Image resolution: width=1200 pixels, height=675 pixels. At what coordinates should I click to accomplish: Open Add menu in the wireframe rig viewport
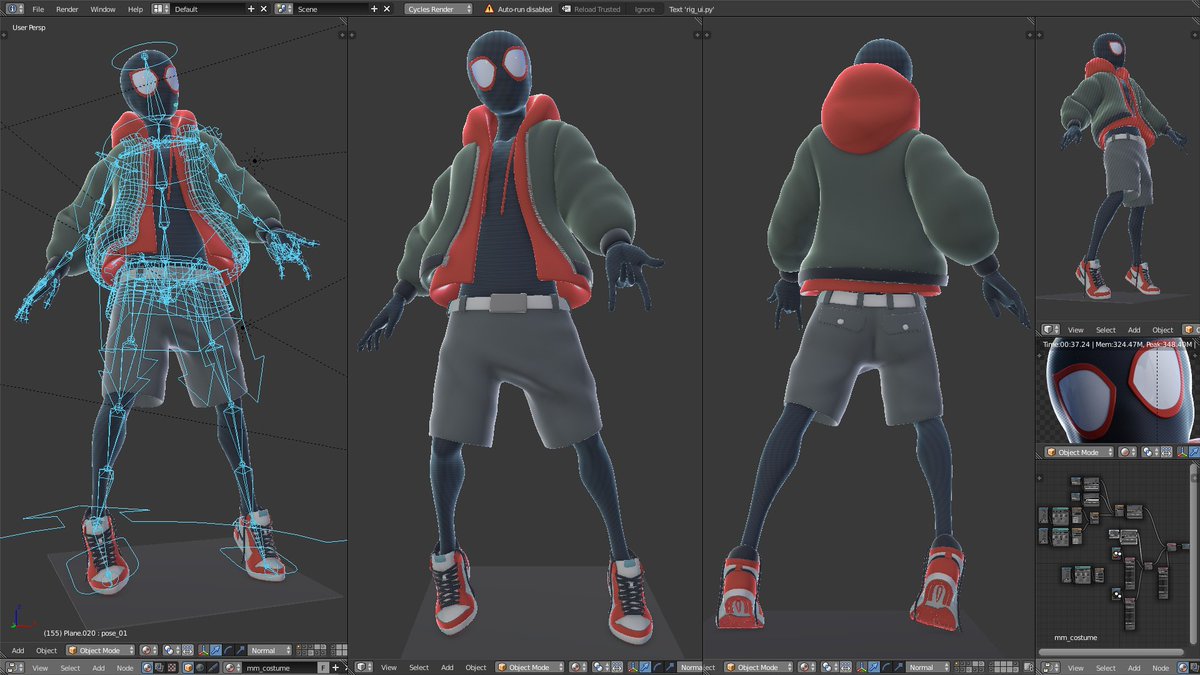pyautogui.click(x=18, y=651)
